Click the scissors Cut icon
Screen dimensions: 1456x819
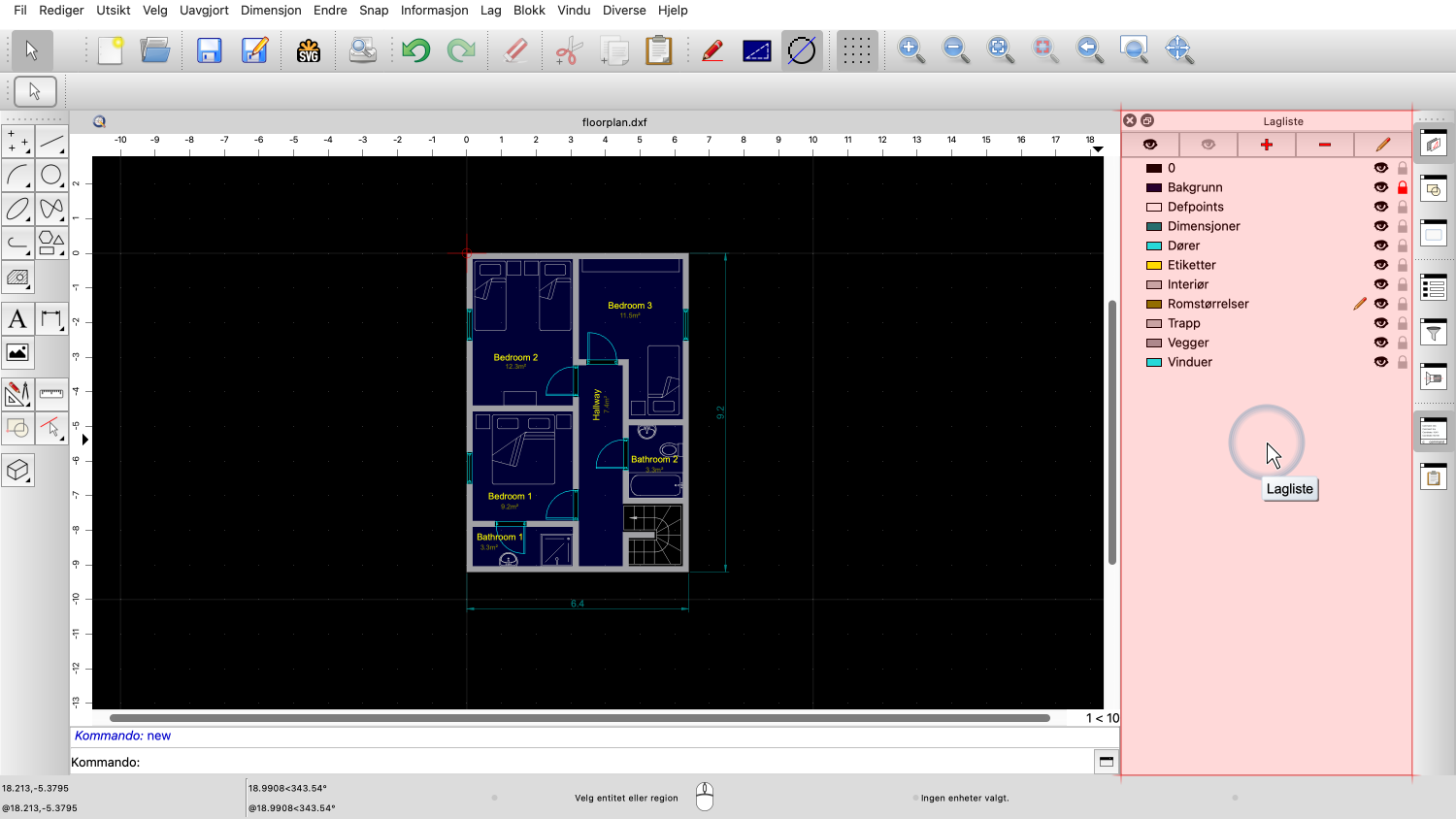tap(569, 50)
